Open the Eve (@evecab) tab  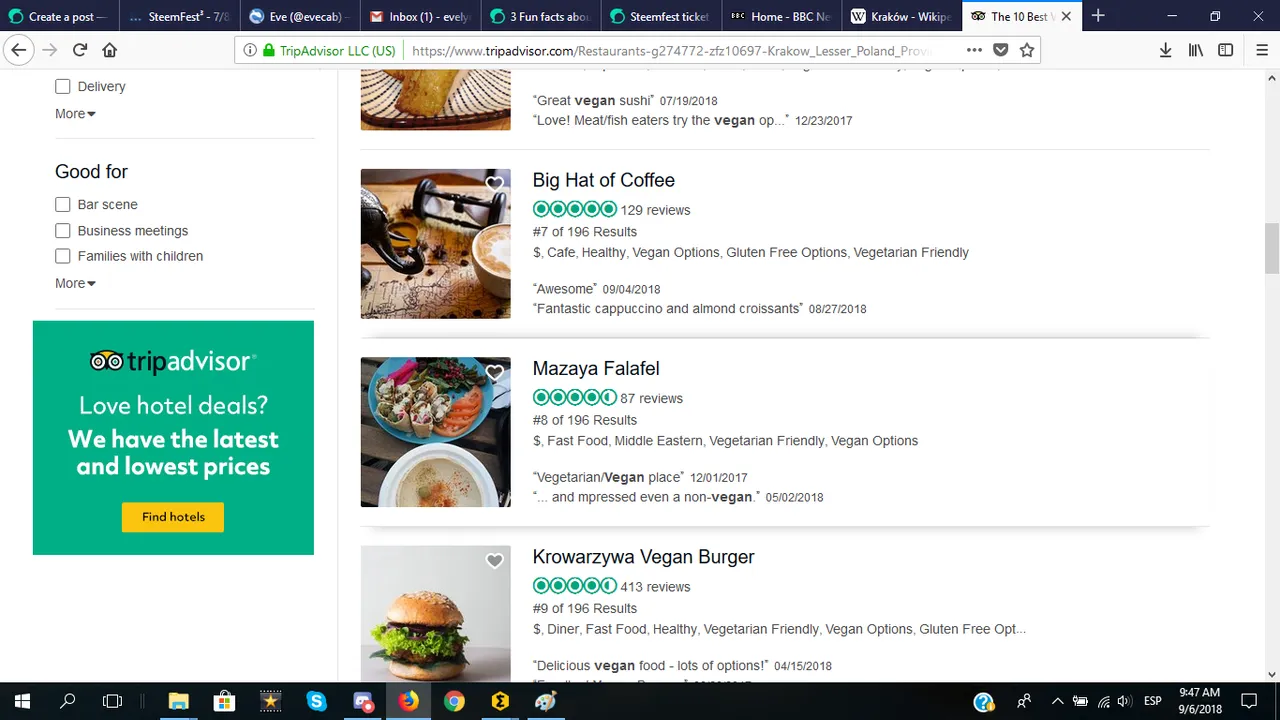coord(299,16)
